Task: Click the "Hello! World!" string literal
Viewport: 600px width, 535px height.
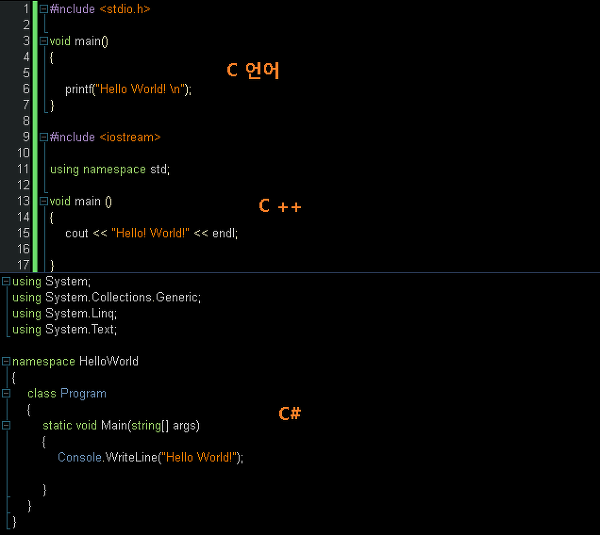Action: [150, 233]
